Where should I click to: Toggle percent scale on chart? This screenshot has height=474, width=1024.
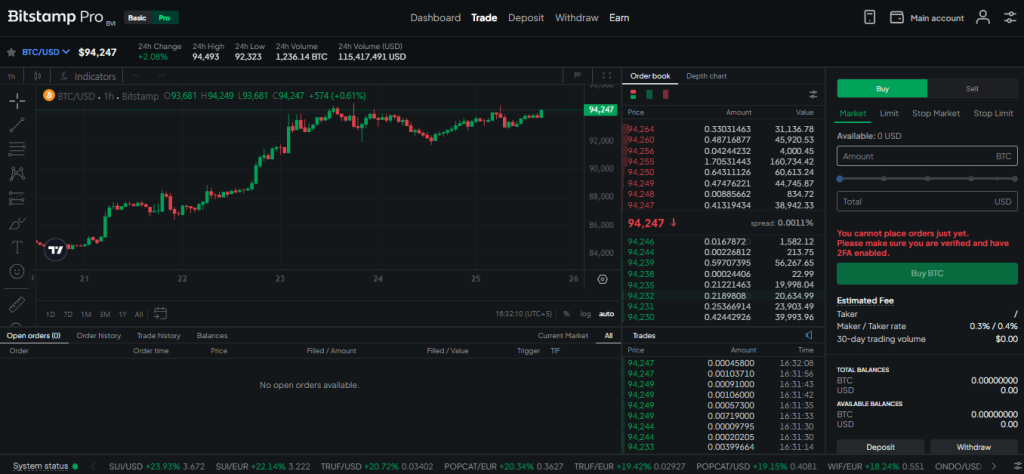[x=566, y=314]
